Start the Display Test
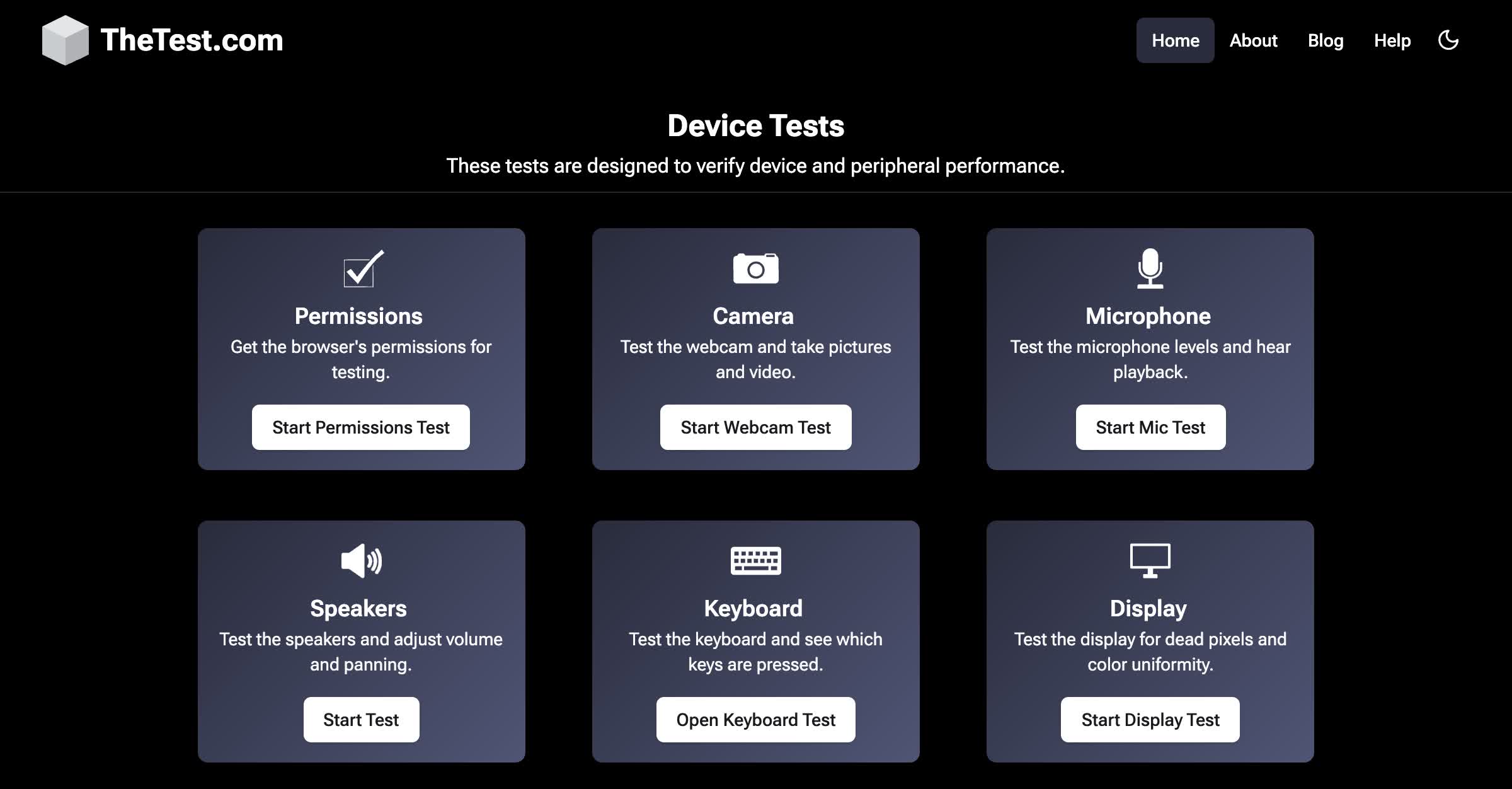This screenshot has width=1512, height=789. pyautogui.click(x=1150, y=719)
